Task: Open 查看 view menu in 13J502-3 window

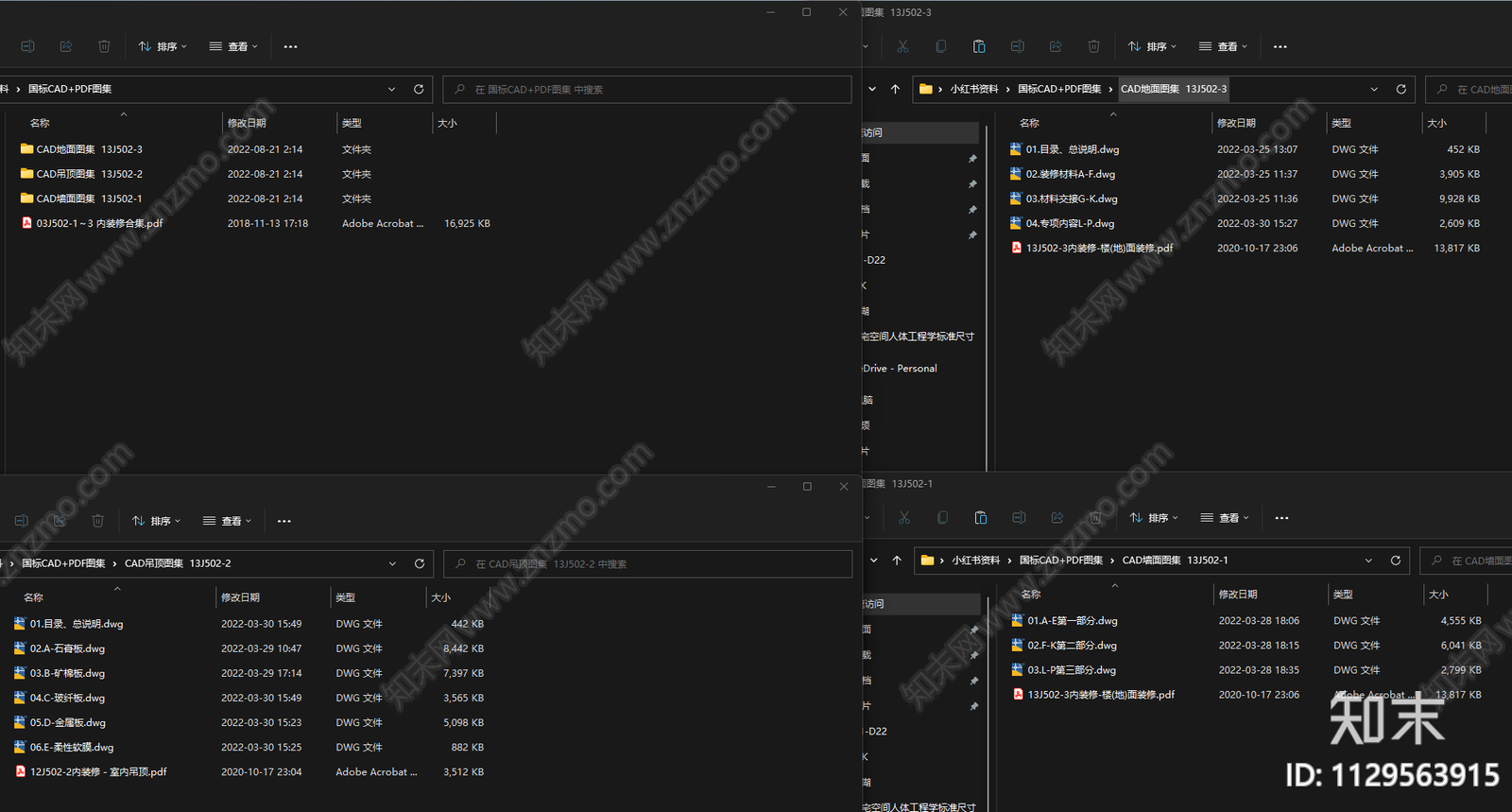Action: (x=1223, y=46)
